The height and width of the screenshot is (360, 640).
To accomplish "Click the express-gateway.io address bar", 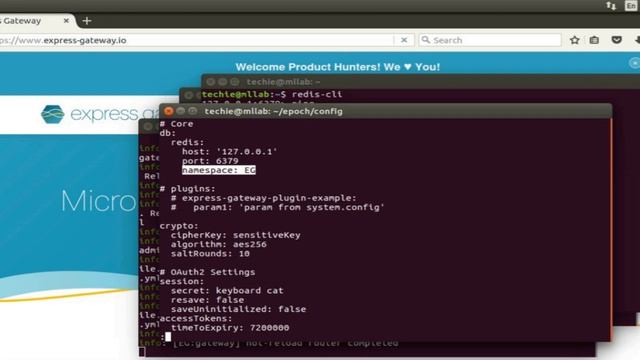I will tap(196, 40).
